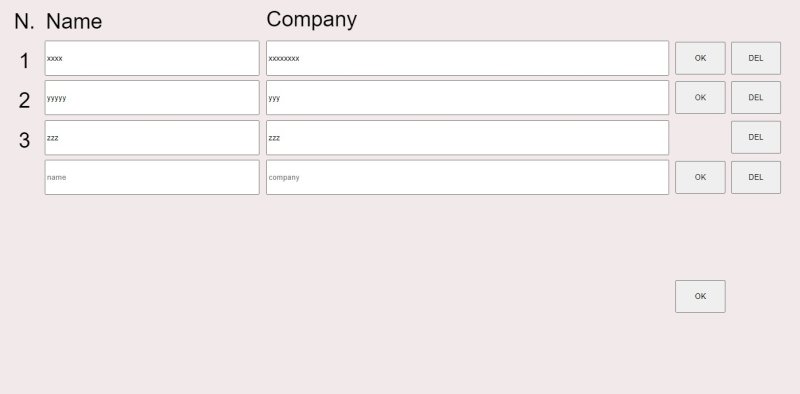Confirm row 2 with its OK button
Screen dimensions: 800x394
[701, 97]
